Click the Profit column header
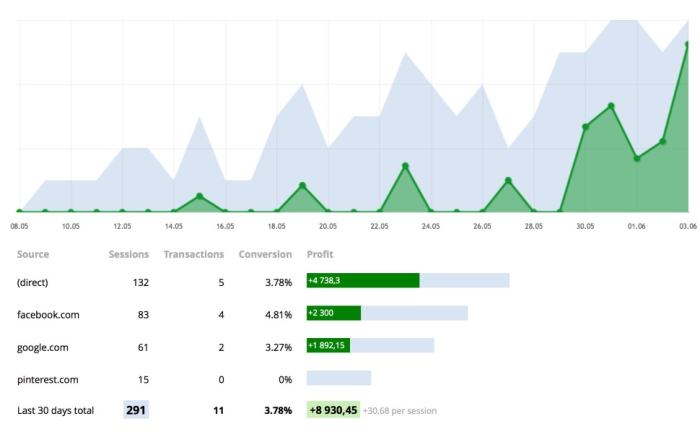The image size is (700, 437). (320, 254)
